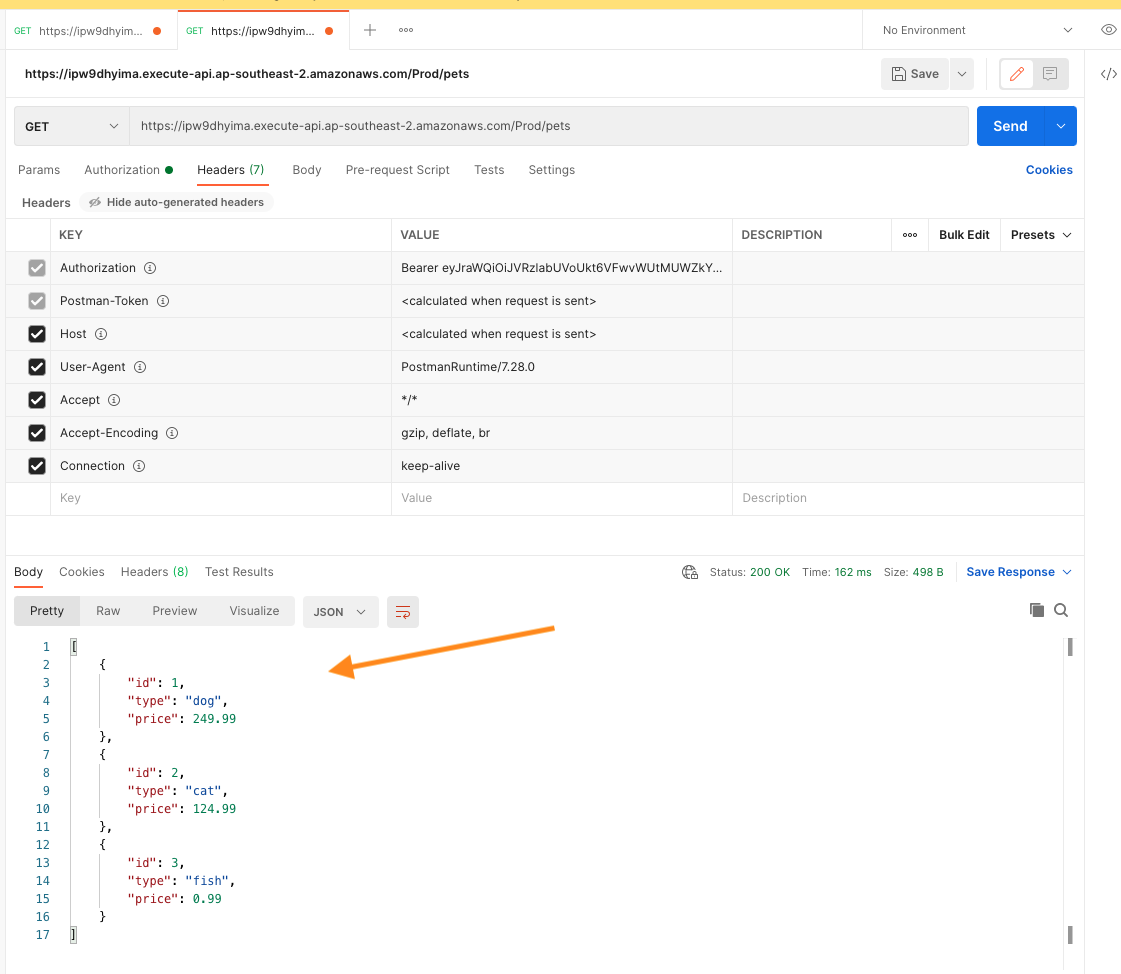Open a new request tab with plus icon
The height and width of the screenshot is (974, 1121).
pos(370,30)
